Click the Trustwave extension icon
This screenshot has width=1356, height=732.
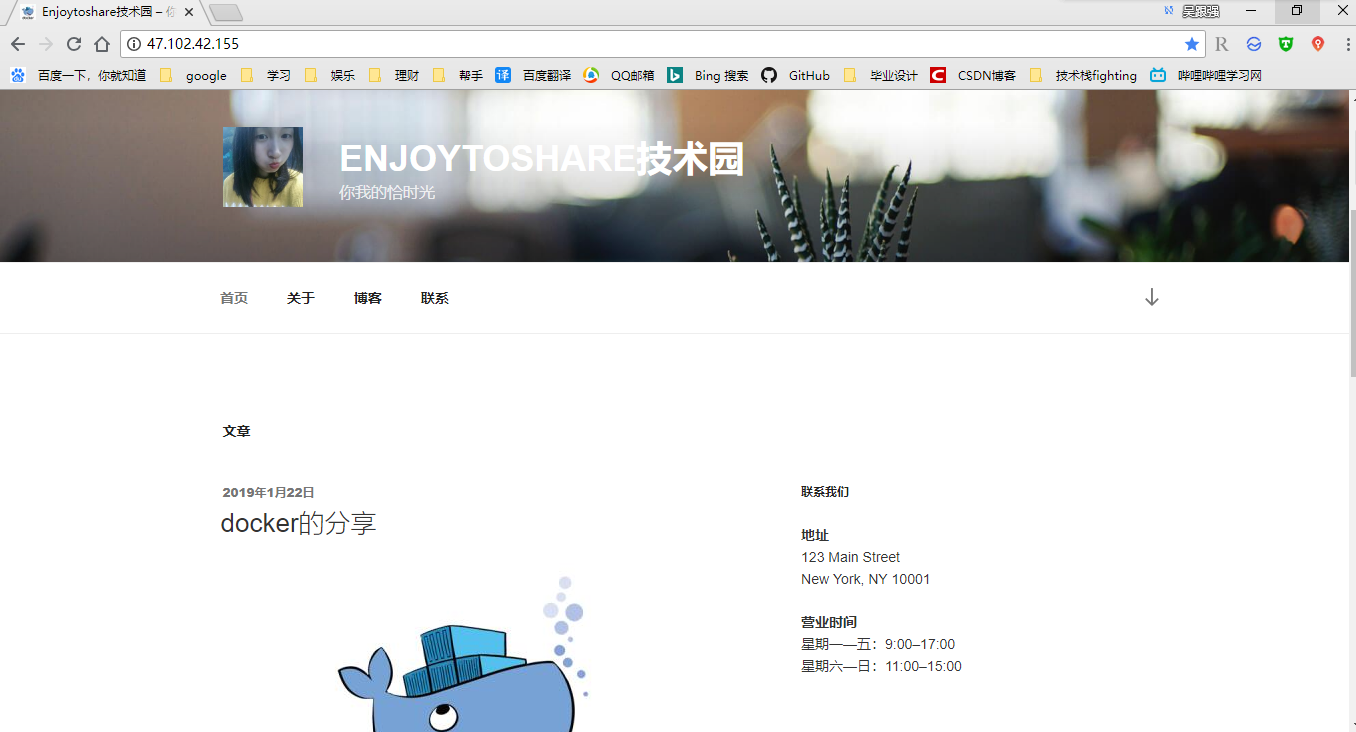point(1285,44)
